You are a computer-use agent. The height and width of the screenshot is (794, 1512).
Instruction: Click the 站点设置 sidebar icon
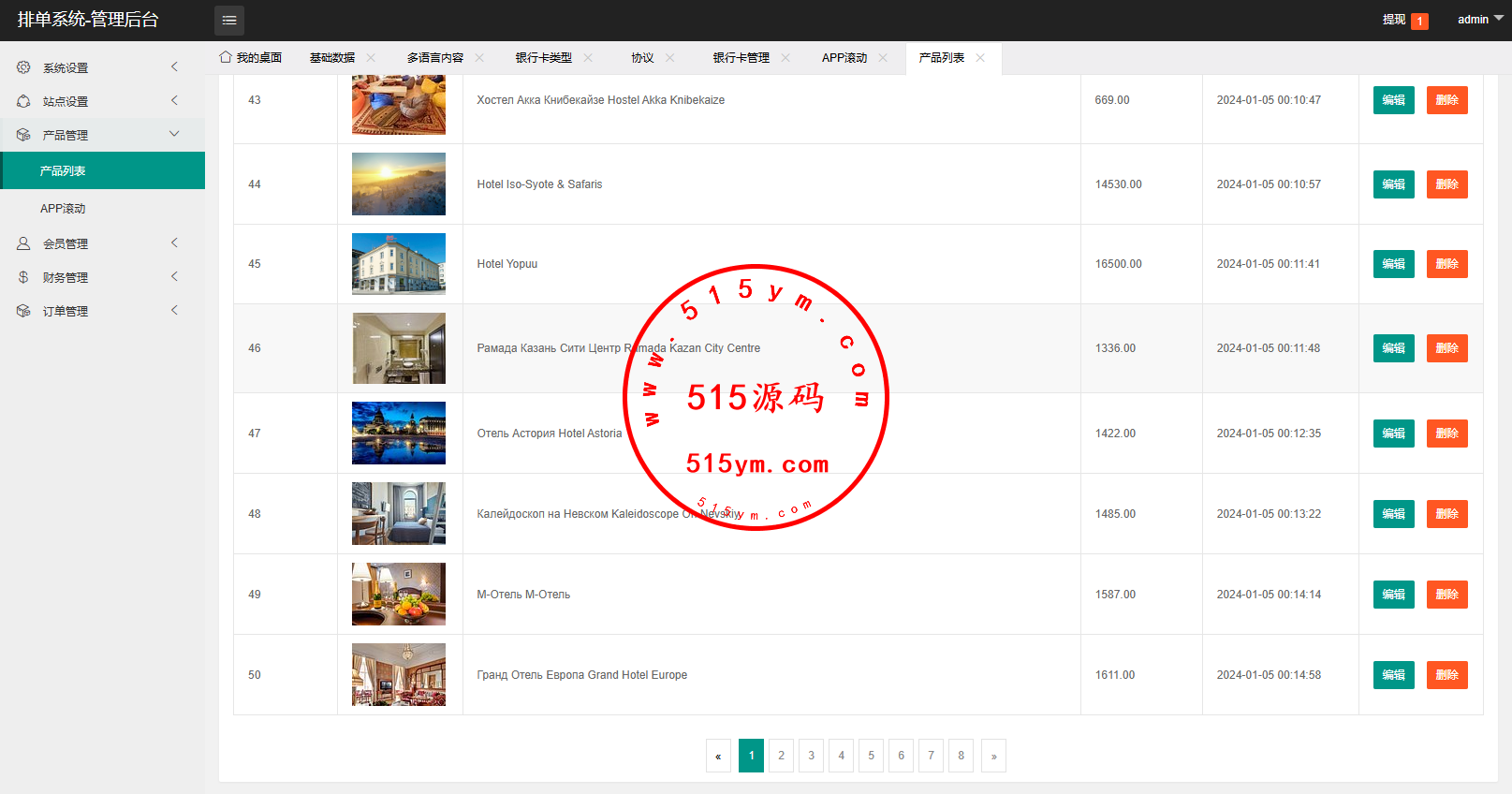click(23, 101)
